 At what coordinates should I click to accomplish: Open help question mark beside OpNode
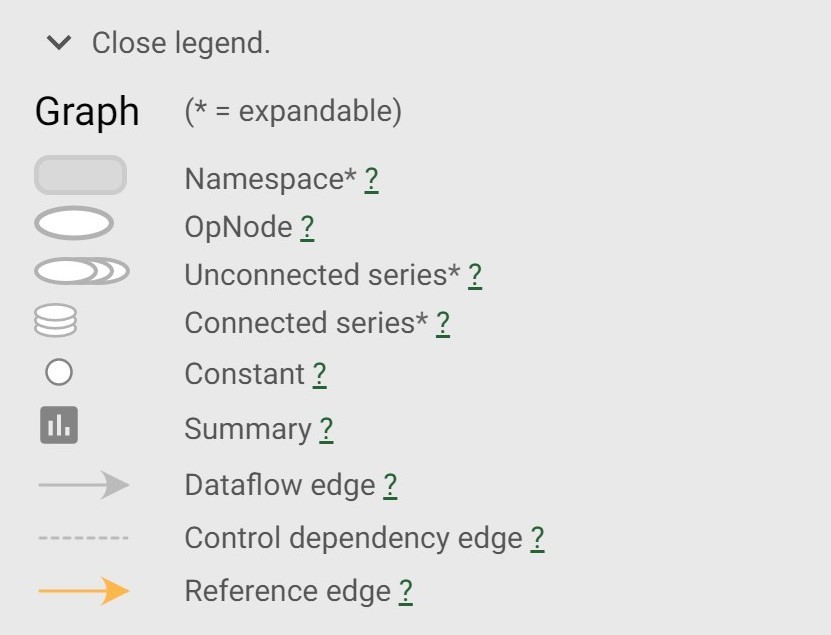tap(307, 228)
